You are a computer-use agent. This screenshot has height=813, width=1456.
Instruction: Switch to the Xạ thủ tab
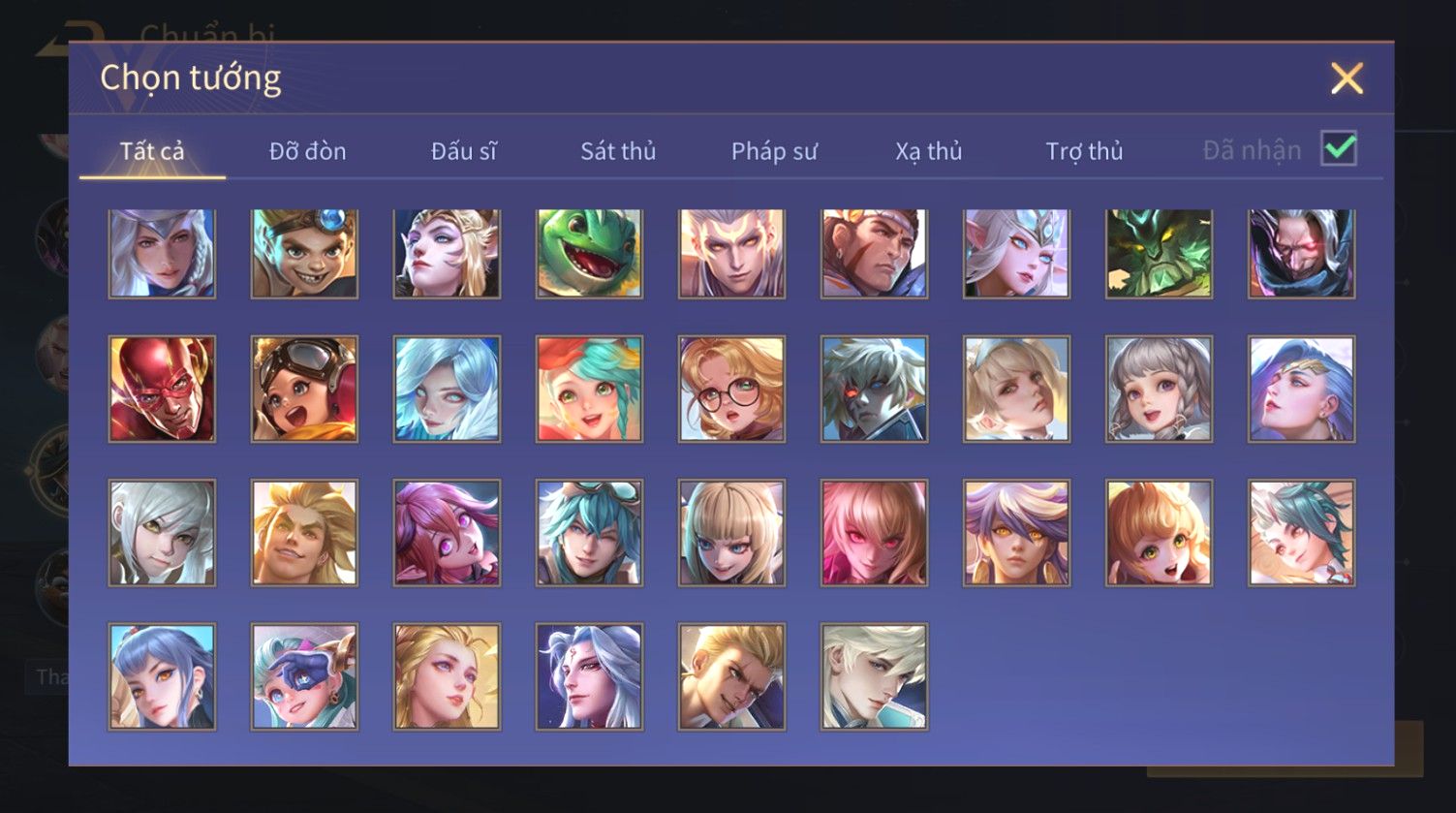pyautogui.click(x=928, y=151)
